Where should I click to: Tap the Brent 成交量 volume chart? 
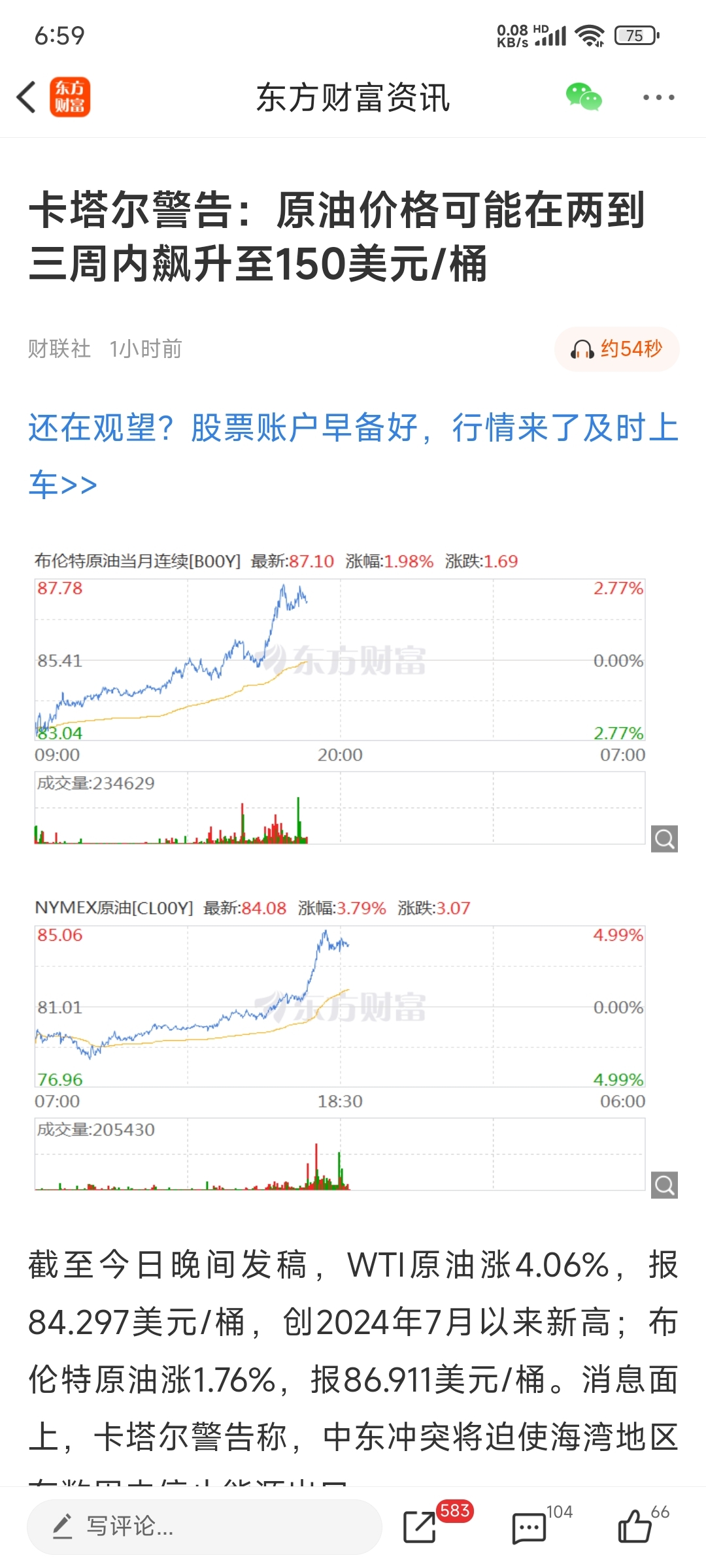click(340, 808)
